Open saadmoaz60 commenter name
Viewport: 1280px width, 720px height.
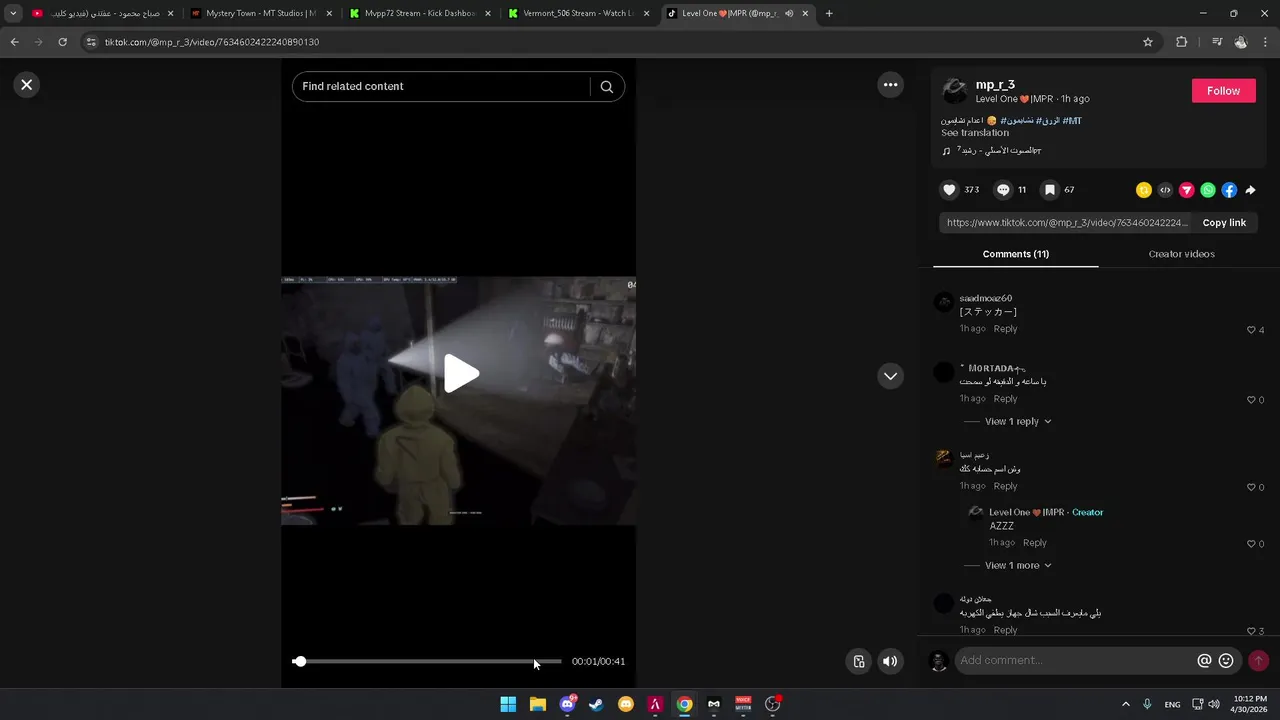[985, 299]
